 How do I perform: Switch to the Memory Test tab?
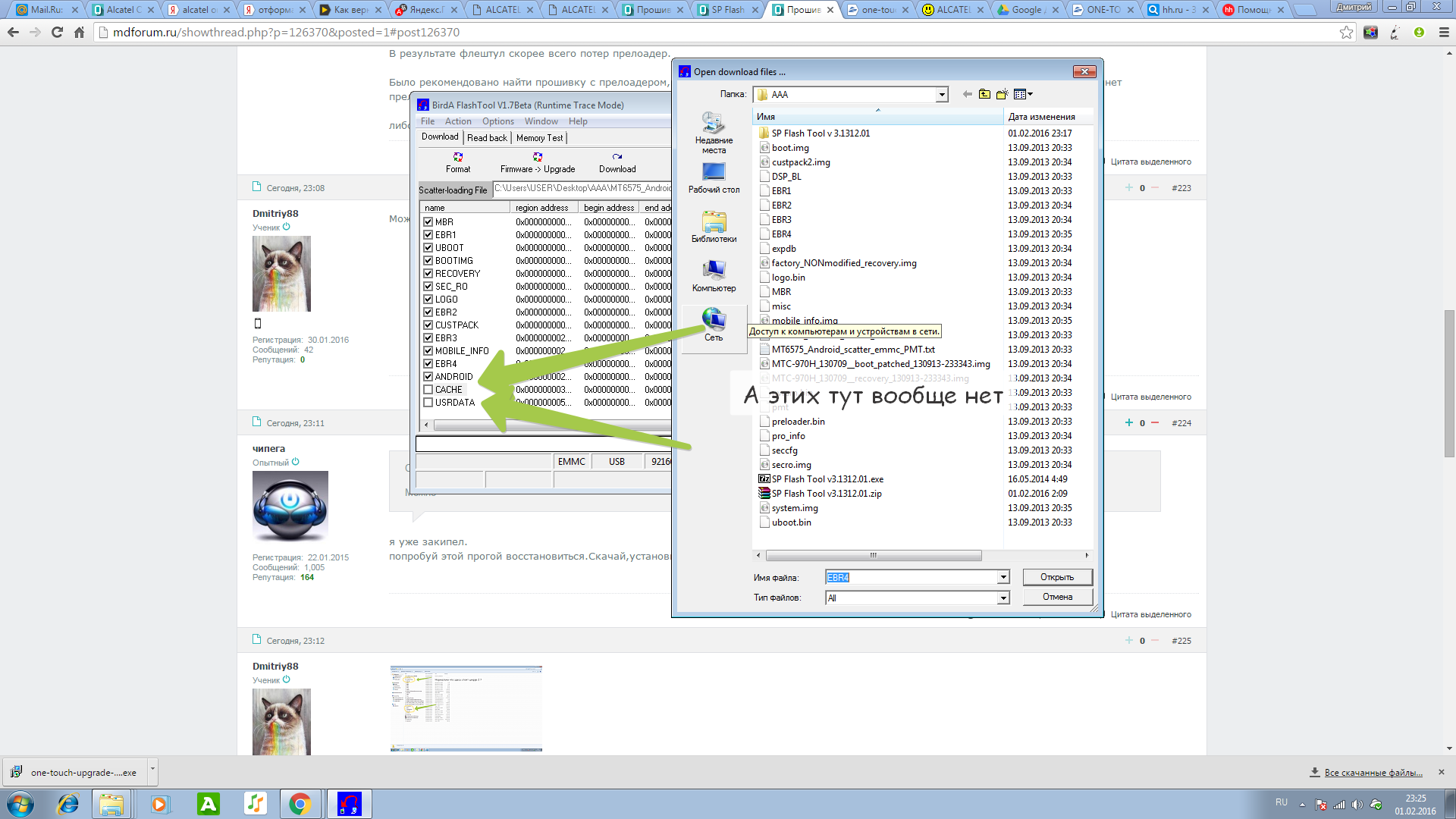(x=539, y=138)
